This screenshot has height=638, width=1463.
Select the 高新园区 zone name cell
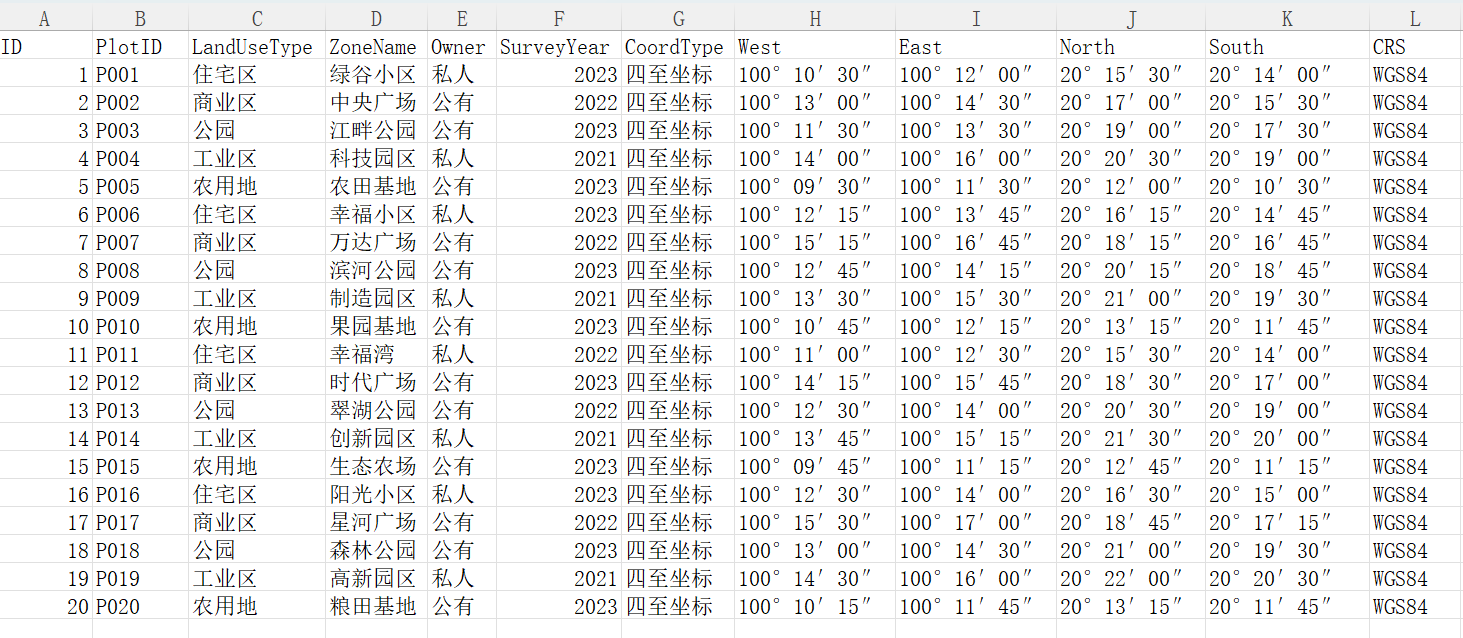point(376,578)
